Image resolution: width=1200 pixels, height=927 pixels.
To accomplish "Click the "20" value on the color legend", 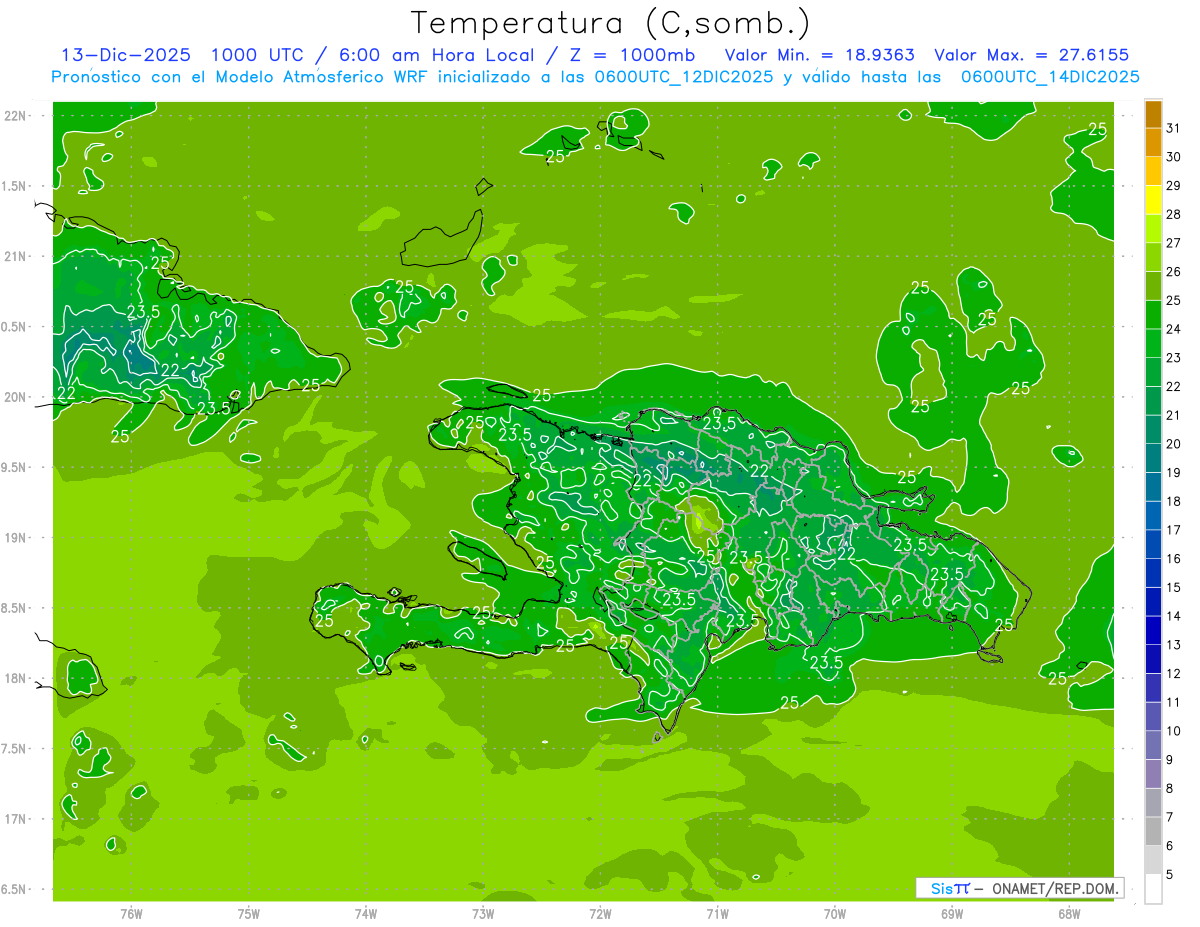I will coord(1173,443).
